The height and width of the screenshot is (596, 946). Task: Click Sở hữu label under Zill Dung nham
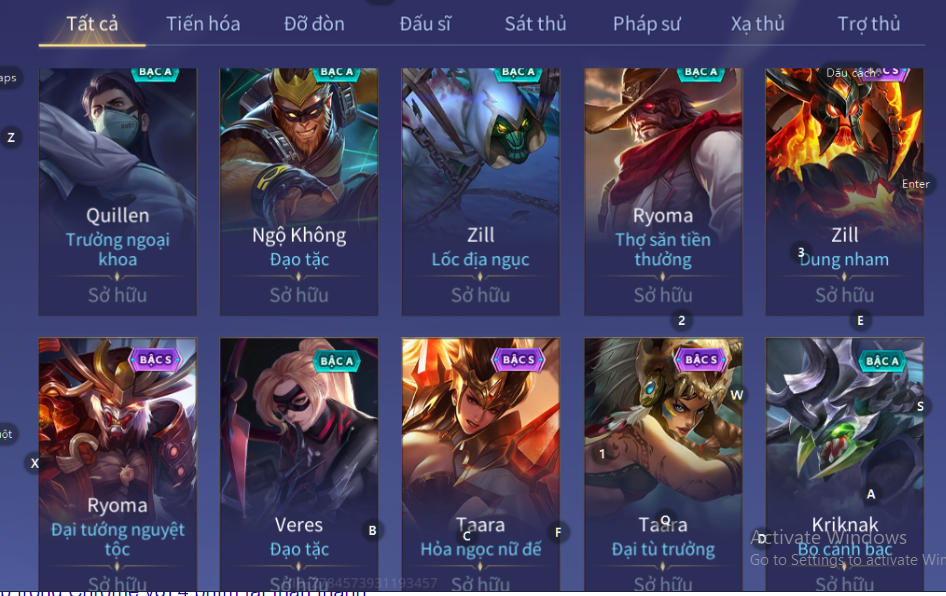tap(845, 295)
